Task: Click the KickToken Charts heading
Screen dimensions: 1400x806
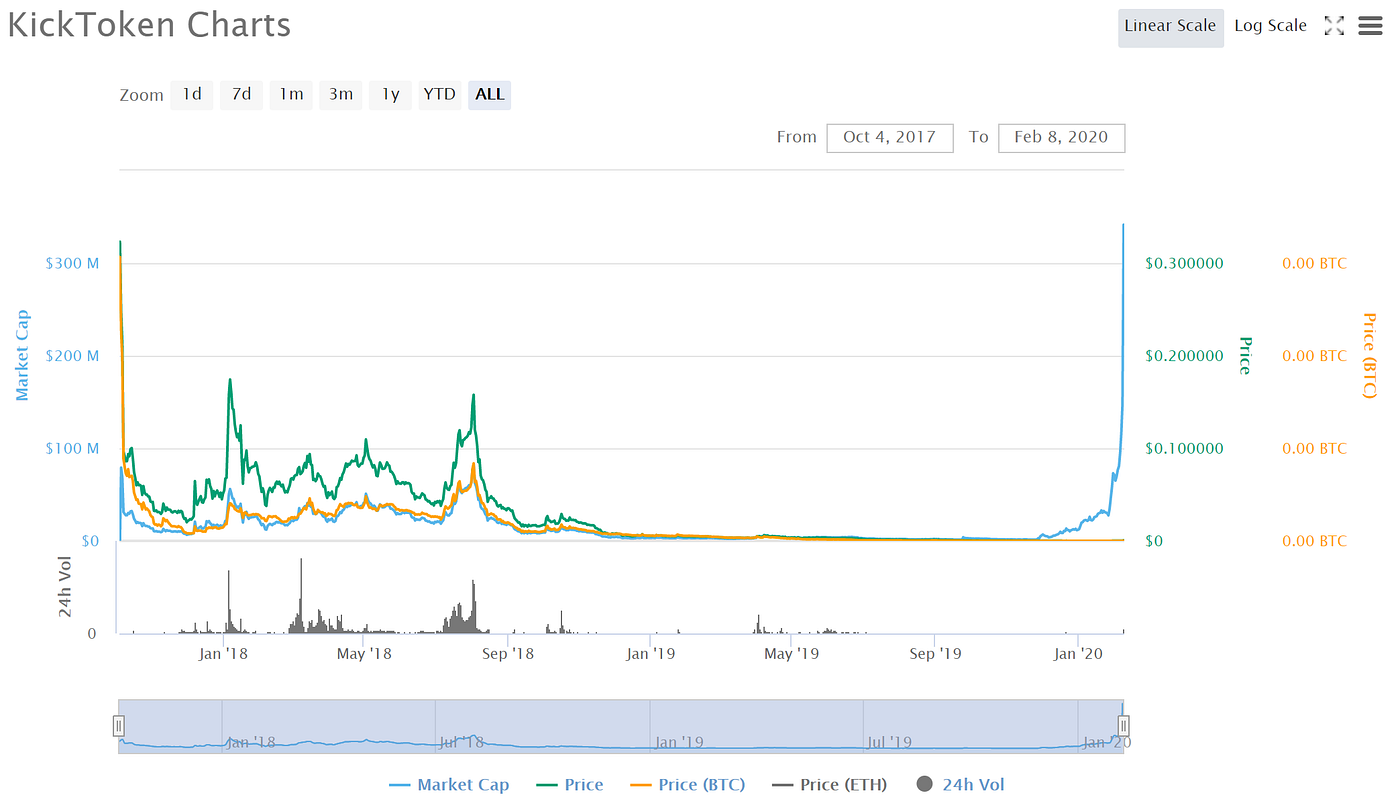Action: click(149, 25)
